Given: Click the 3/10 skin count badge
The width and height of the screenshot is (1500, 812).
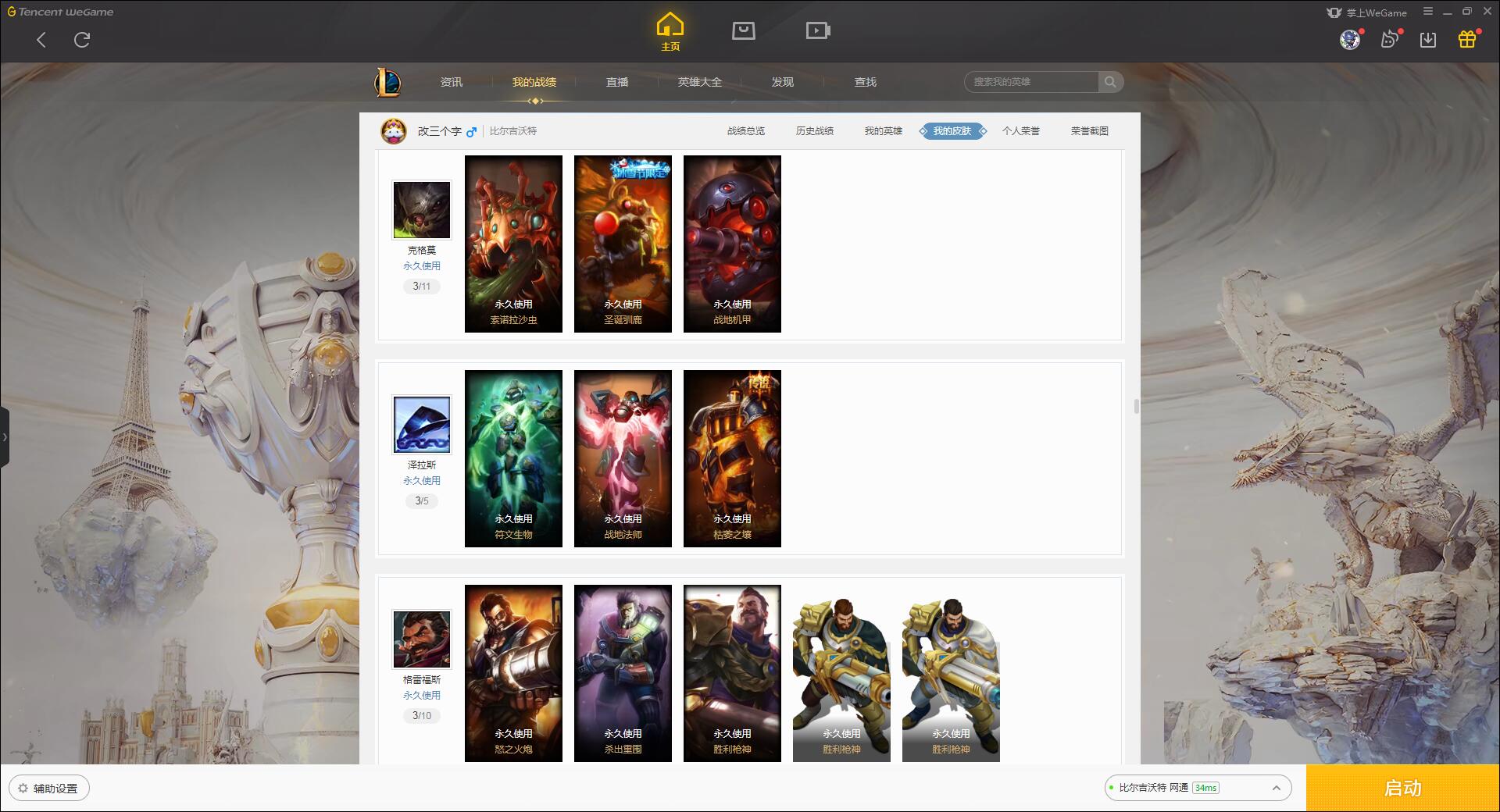Looking at the screenshot, I should pos(422,716).
